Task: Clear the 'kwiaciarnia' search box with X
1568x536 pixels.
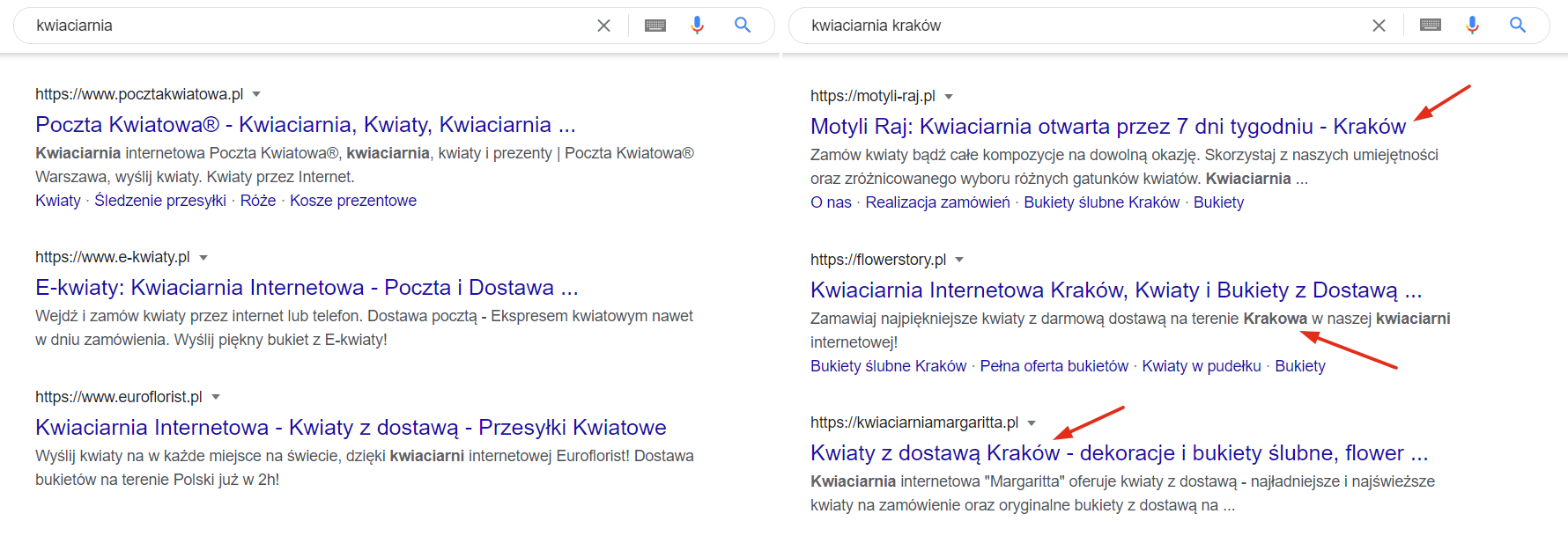Action: tap(603, 26)
